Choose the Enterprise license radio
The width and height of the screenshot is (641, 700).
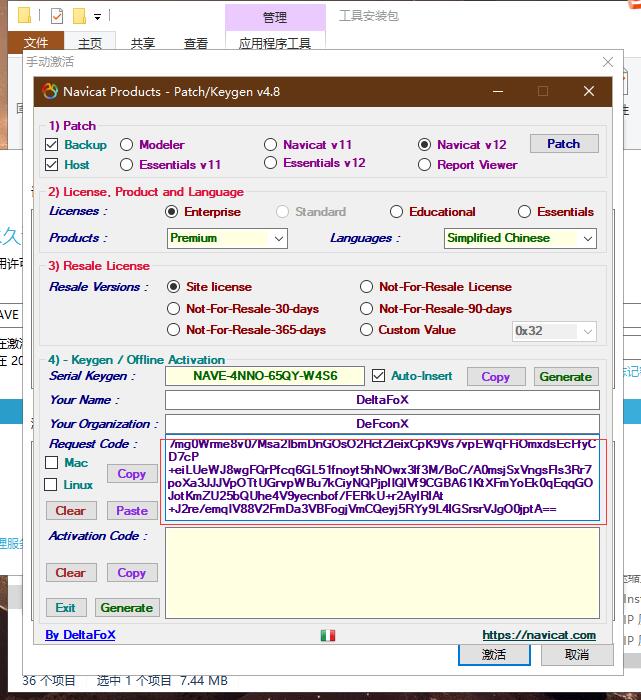tap(171, 212)
